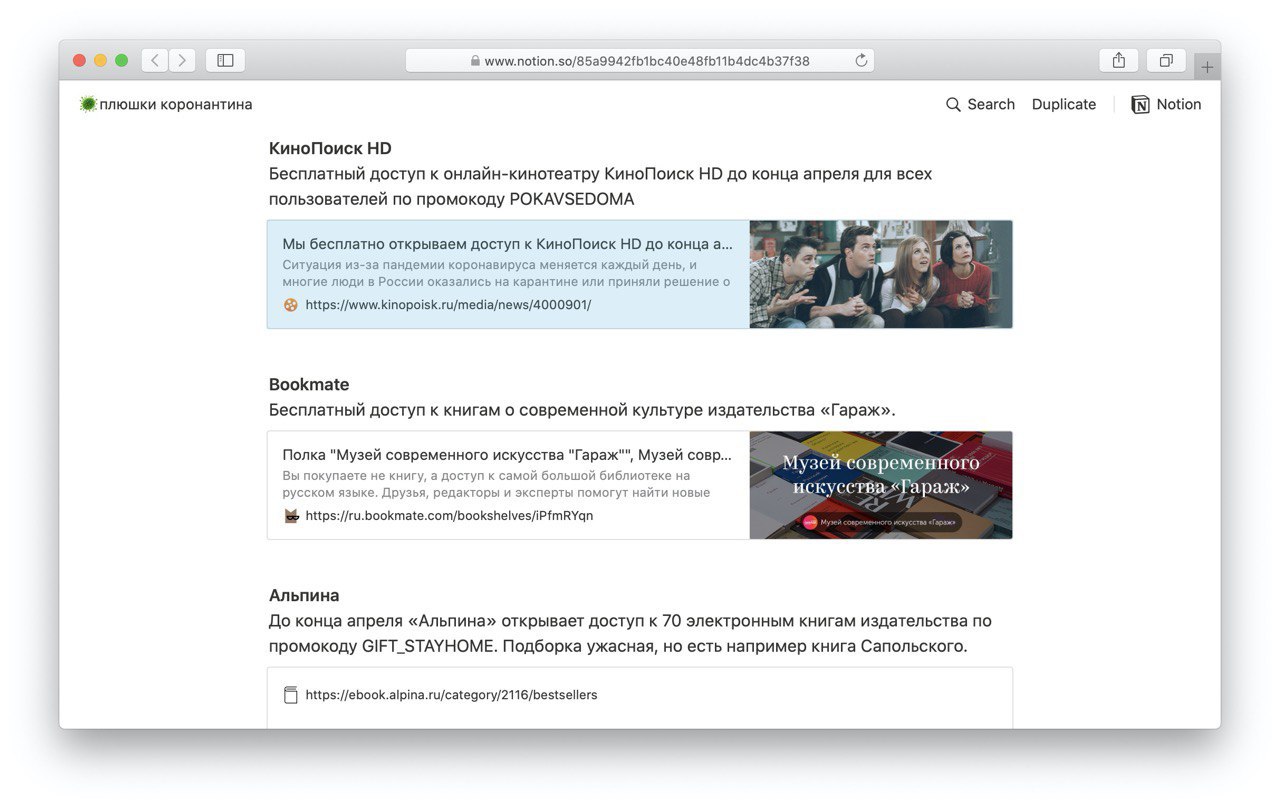
Task: Click the Bookmate favicon in bookmark
Action: click(x=291, y=516)
